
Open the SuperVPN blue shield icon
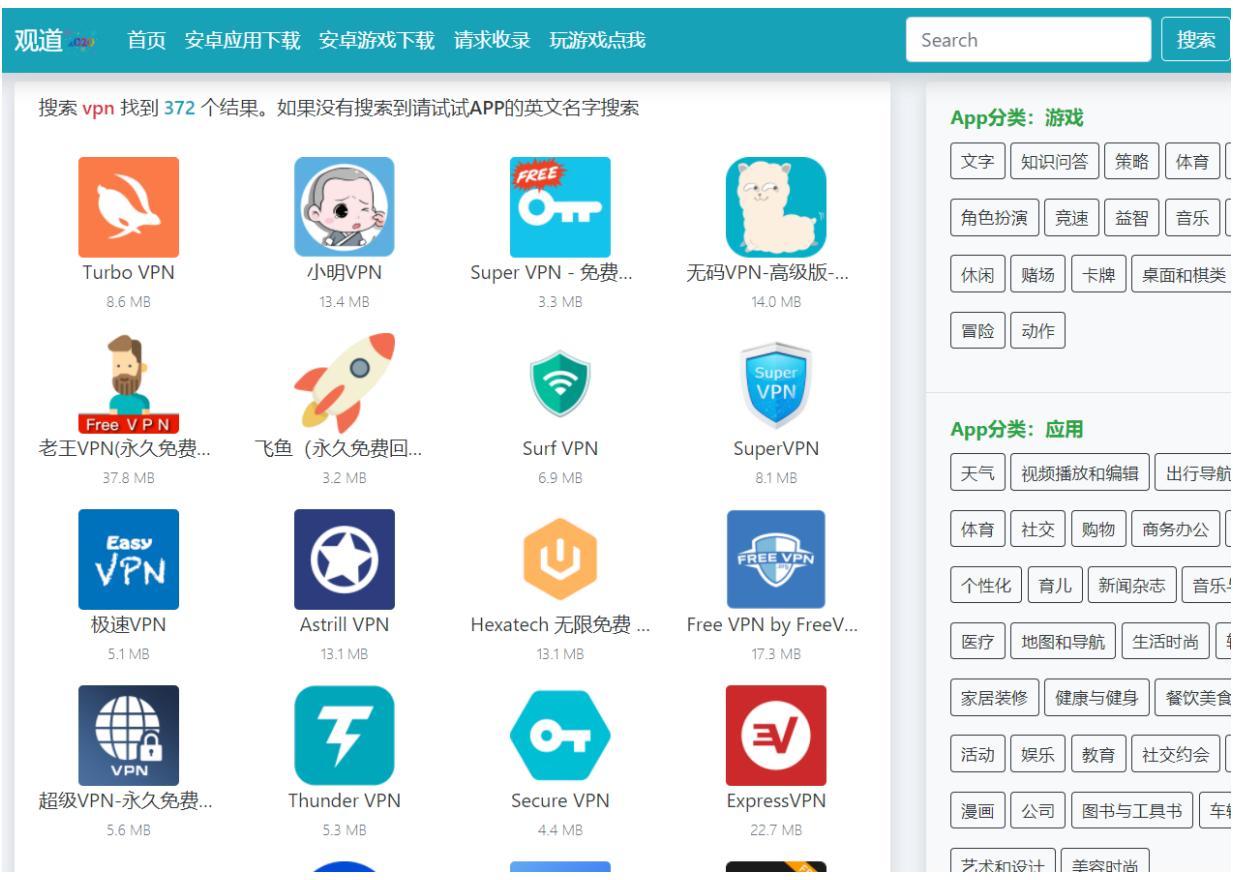[776, 383]
